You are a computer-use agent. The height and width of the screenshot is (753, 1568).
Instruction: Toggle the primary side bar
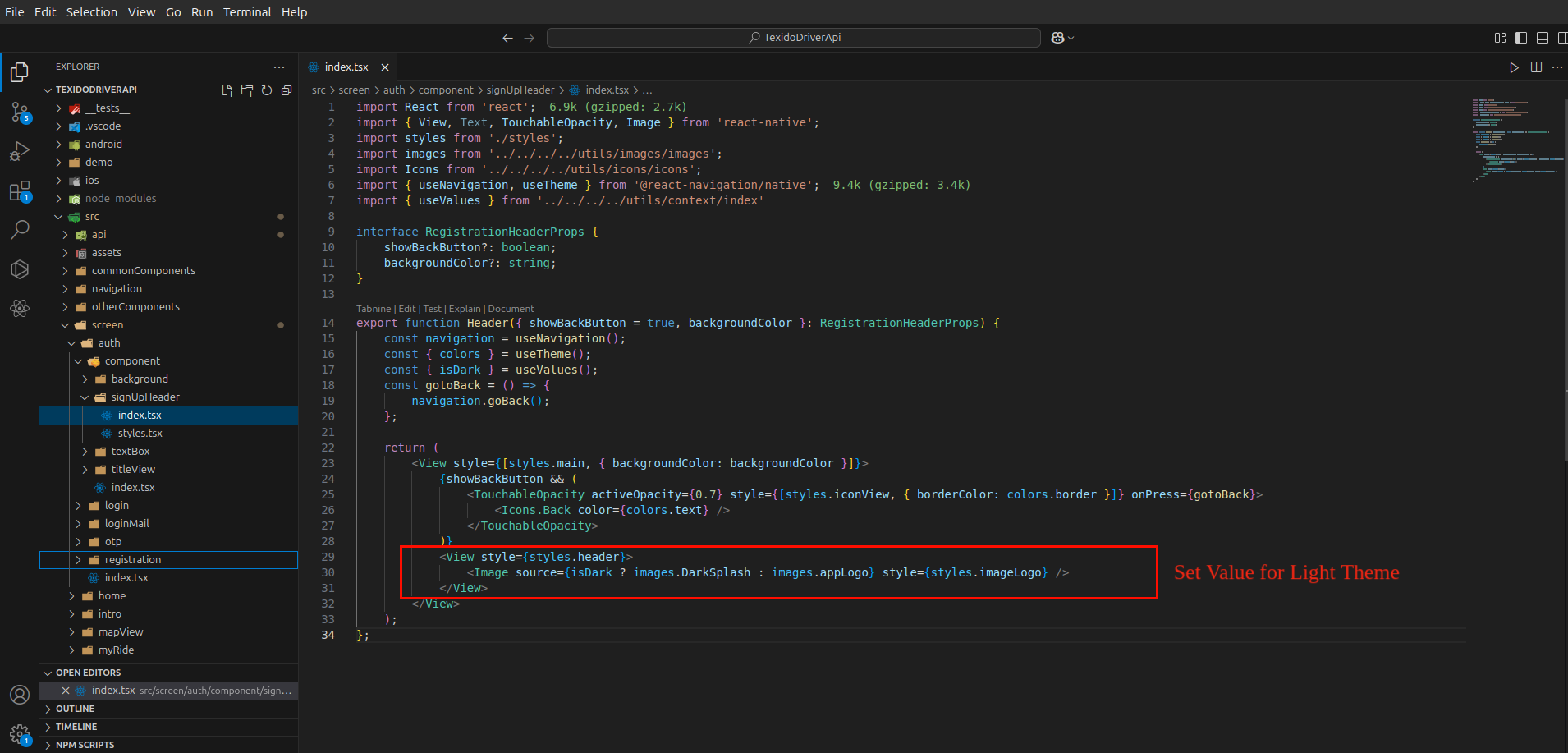coord(1521,38)
